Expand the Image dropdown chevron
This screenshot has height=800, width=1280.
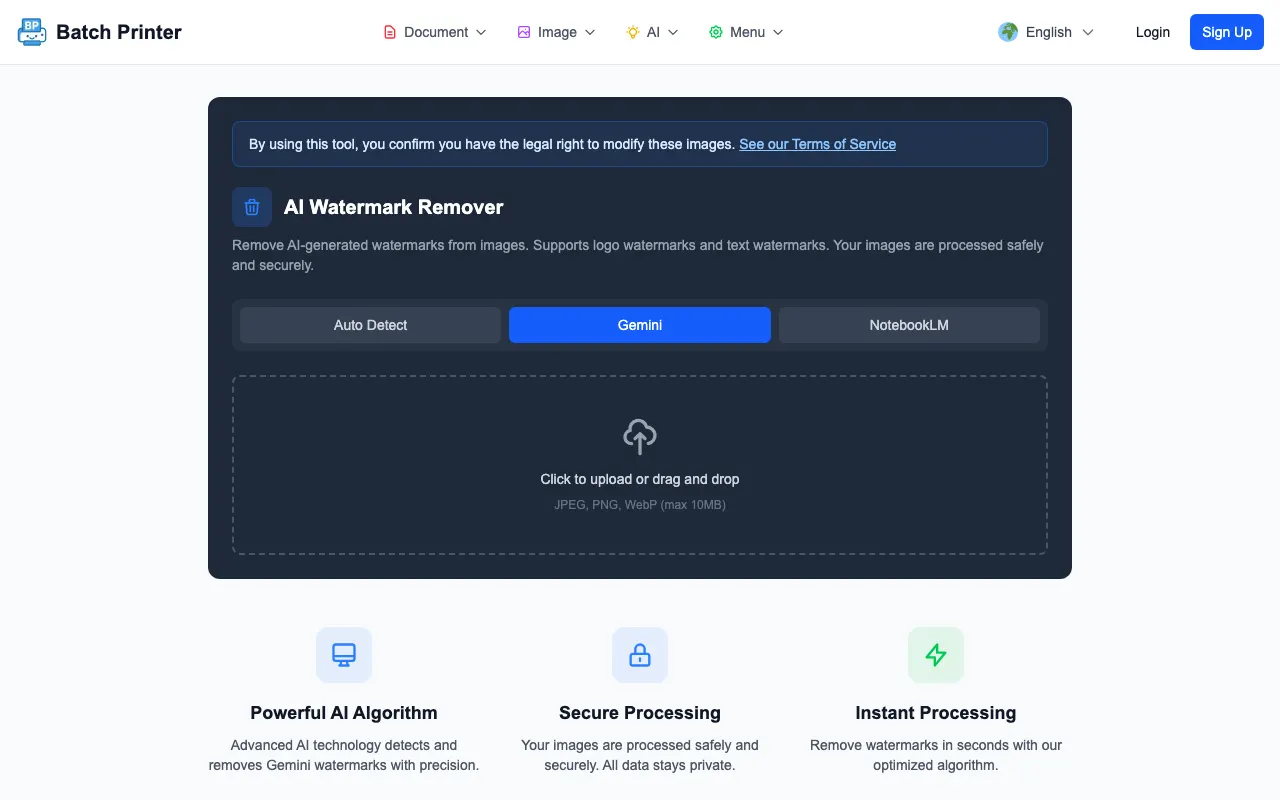(x=590, y=32)
